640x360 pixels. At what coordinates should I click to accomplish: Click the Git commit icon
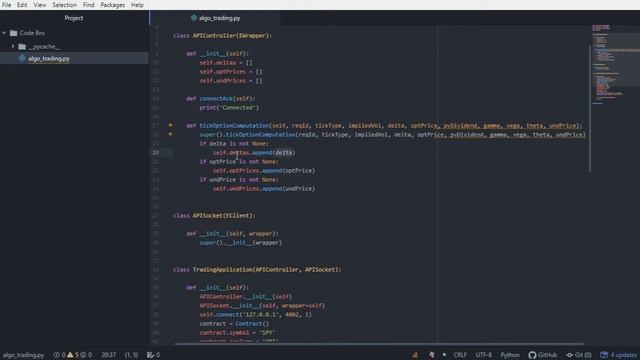(x=570, y=355)
